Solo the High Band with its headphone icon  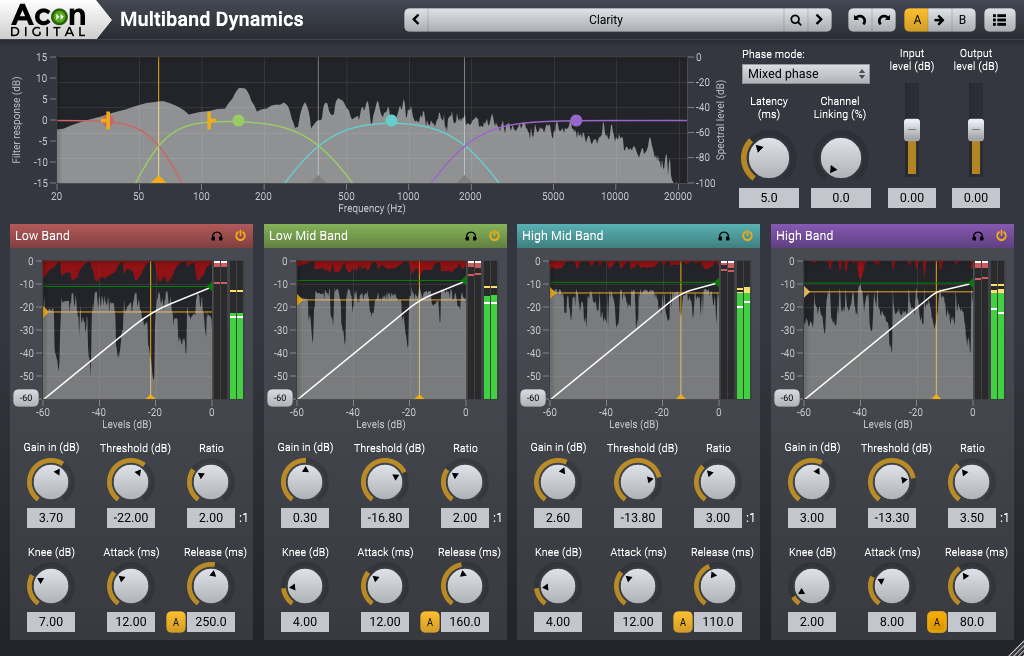coord(977,236)
